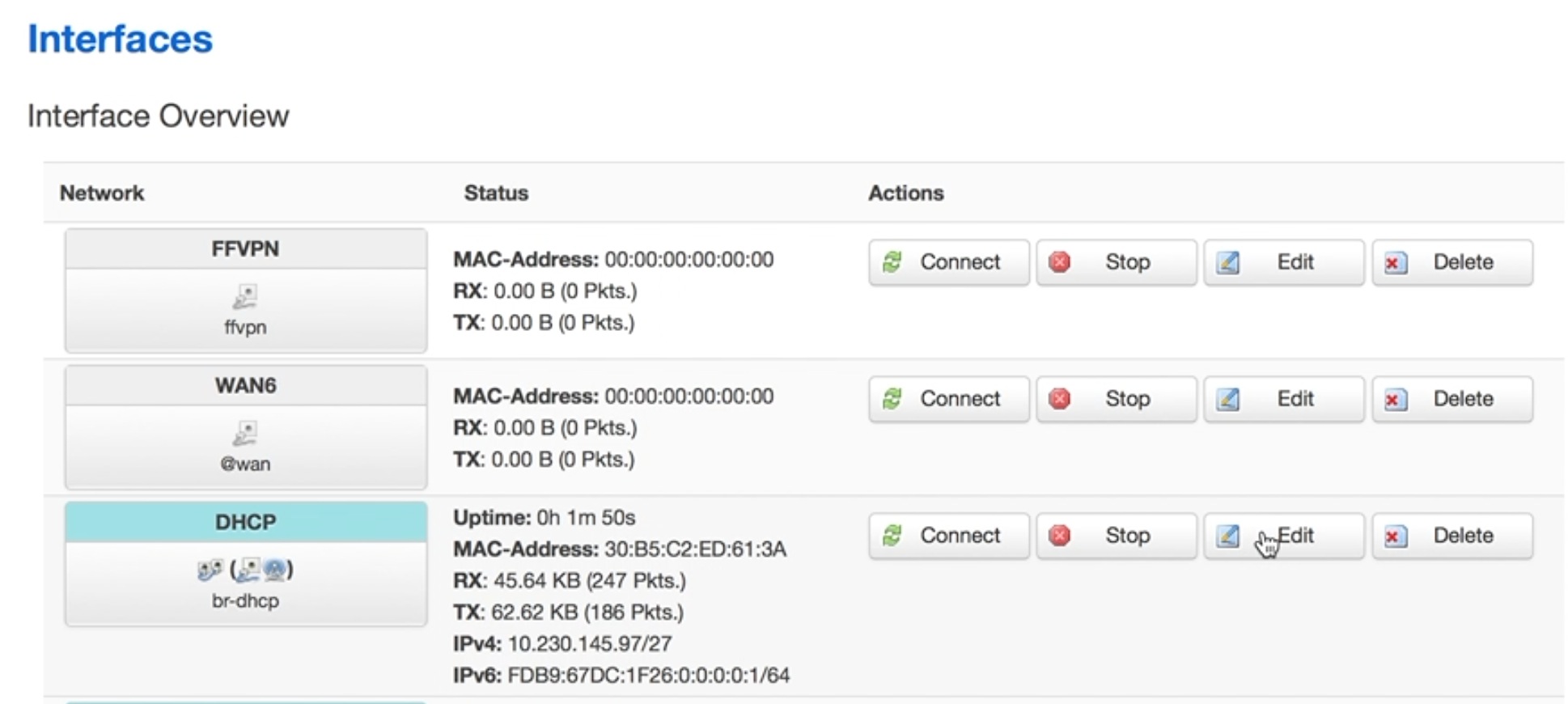The width and height of the screenshot is (1568, 704).
Task: Click pencil edit icon in WAN6 row
Action: (x=1227, y=399)
